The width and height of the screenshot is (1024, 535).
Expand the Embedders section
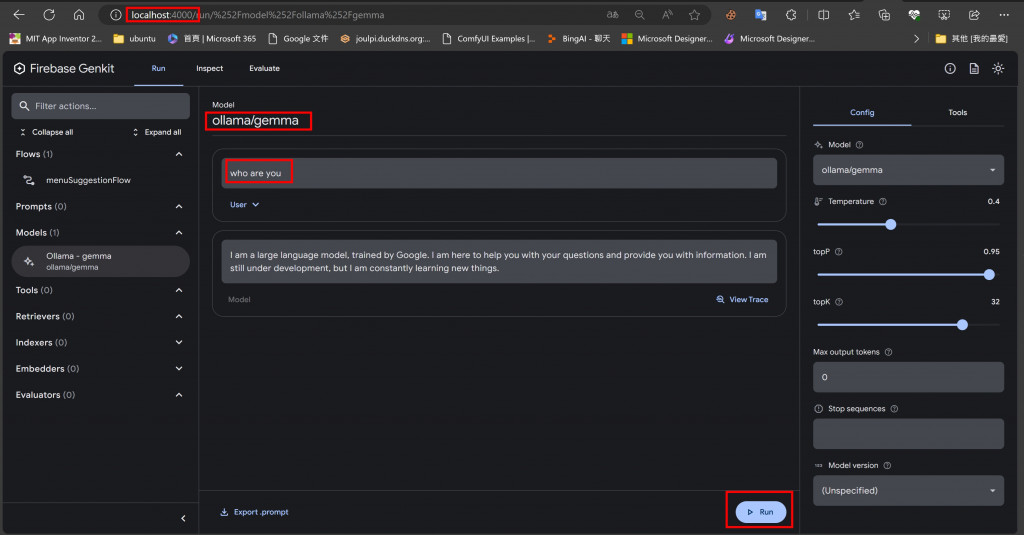tap(179, 368)
